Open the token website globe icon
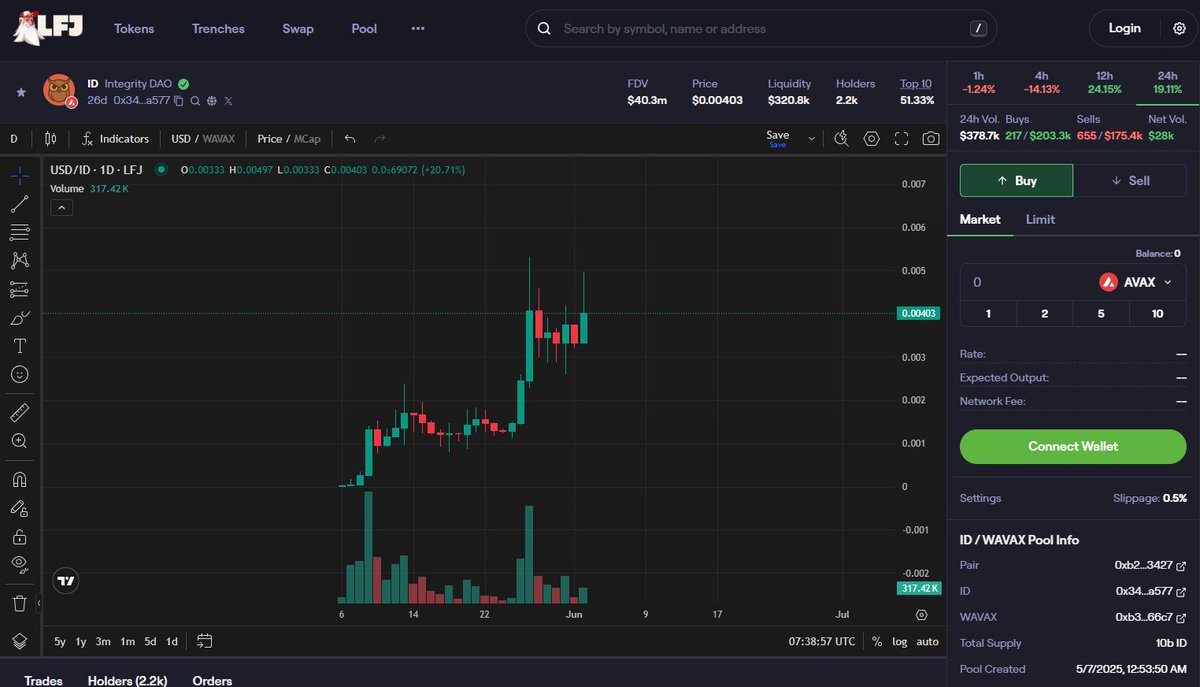1200x687 pixels. coord(212,101)
